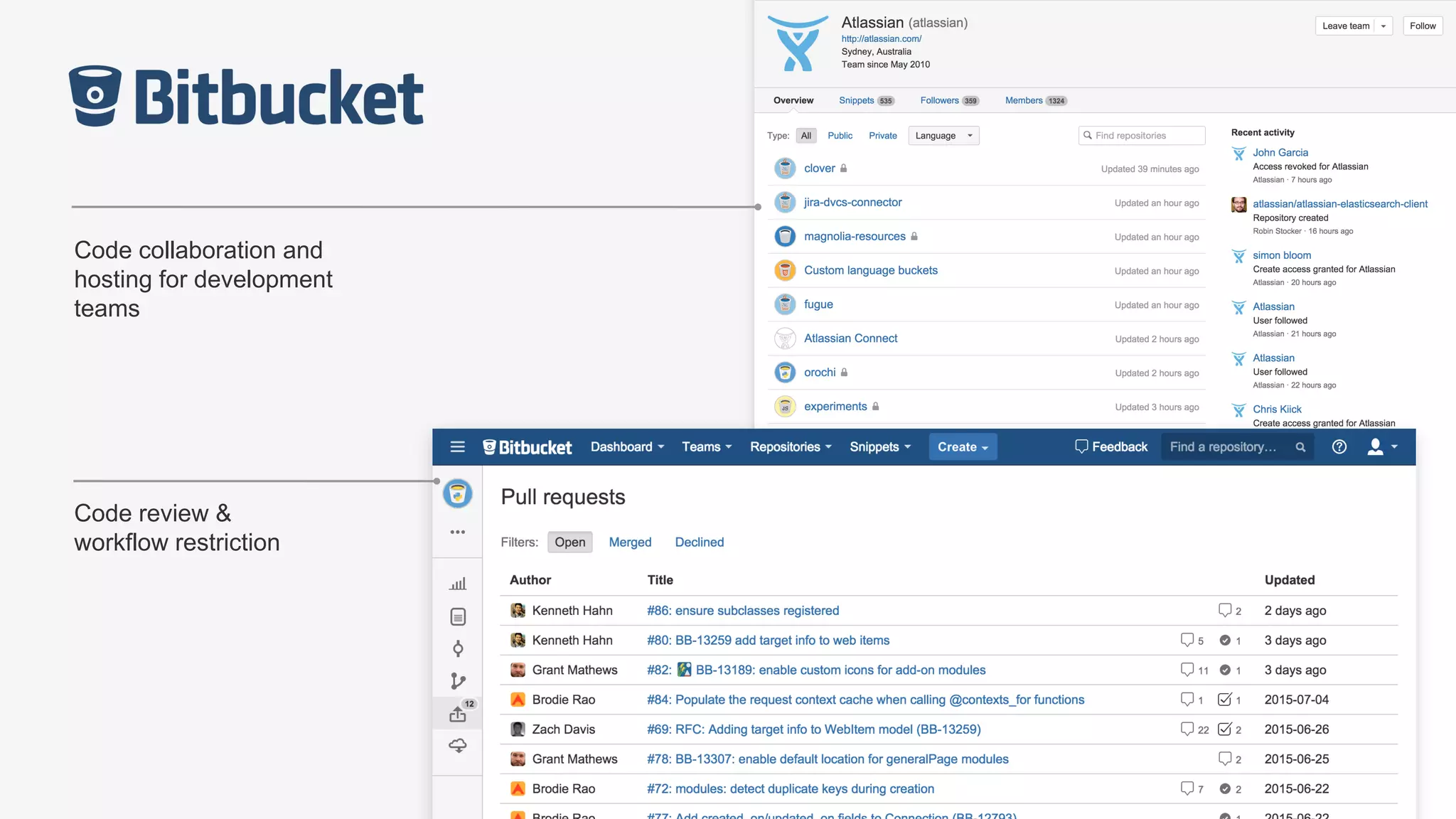Open the Snippets dropdown in the header
1456x819 pixels.
880,447
